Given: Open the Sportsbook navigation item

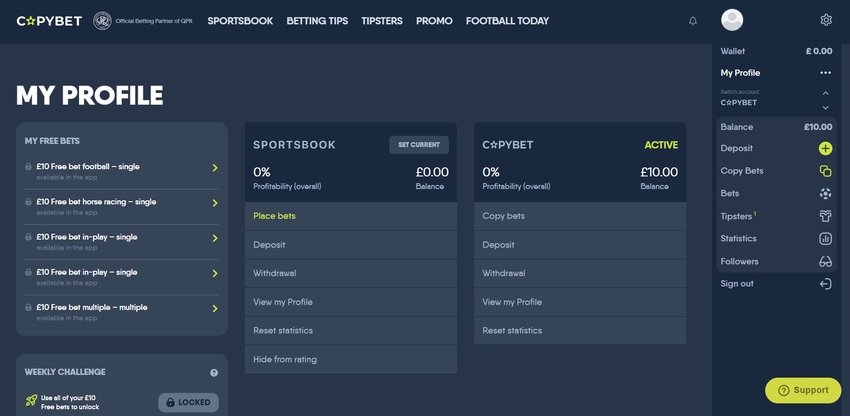Looking at the screenshot, I should [240, 21].
